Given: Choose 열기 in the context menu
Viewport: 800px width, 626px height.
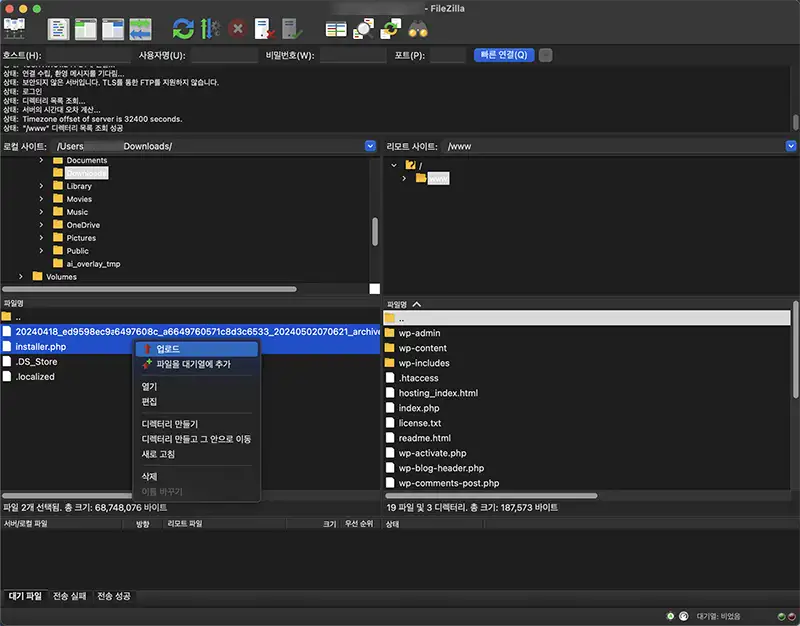Looking at the screenshot, I should coord(197,387).
